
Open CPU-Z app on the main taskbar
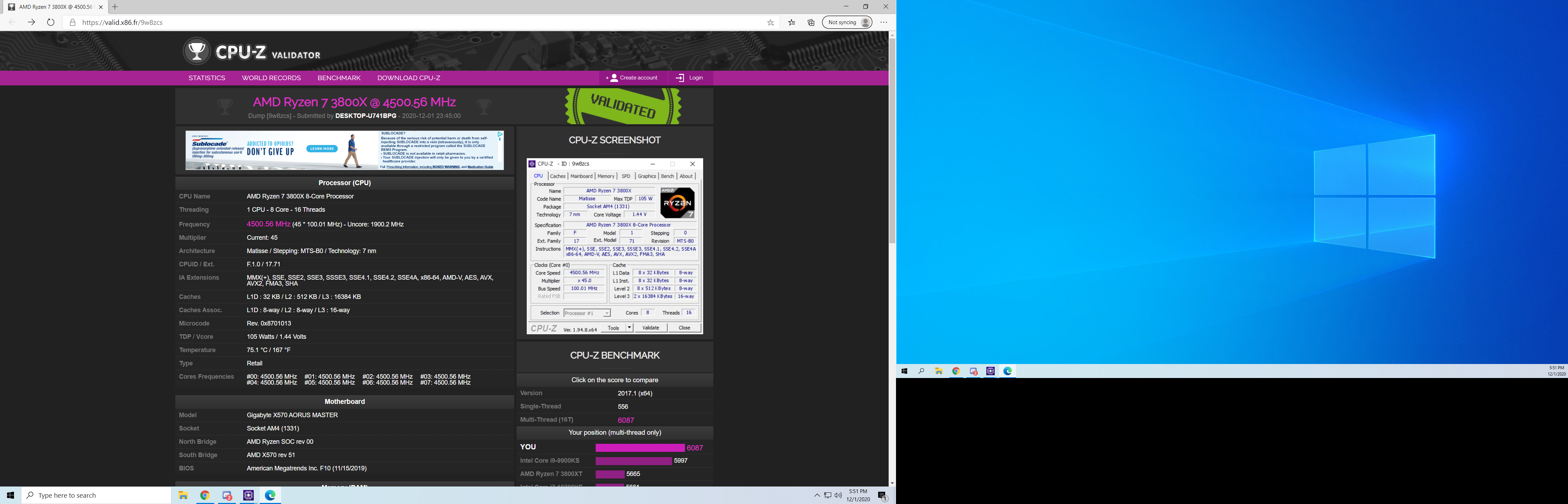pos(248,496)
